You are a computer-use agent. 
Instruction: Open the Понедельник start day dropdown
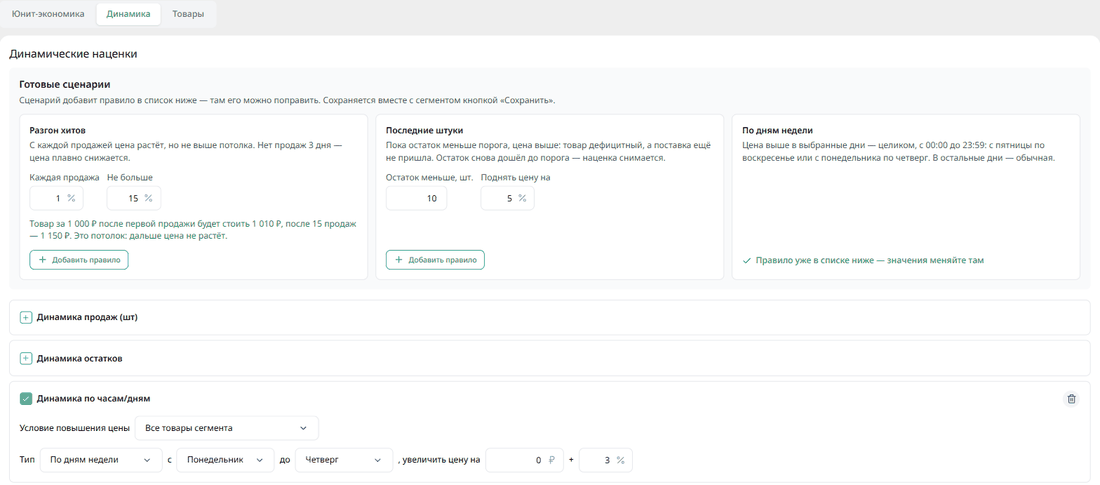pos(224,460)
